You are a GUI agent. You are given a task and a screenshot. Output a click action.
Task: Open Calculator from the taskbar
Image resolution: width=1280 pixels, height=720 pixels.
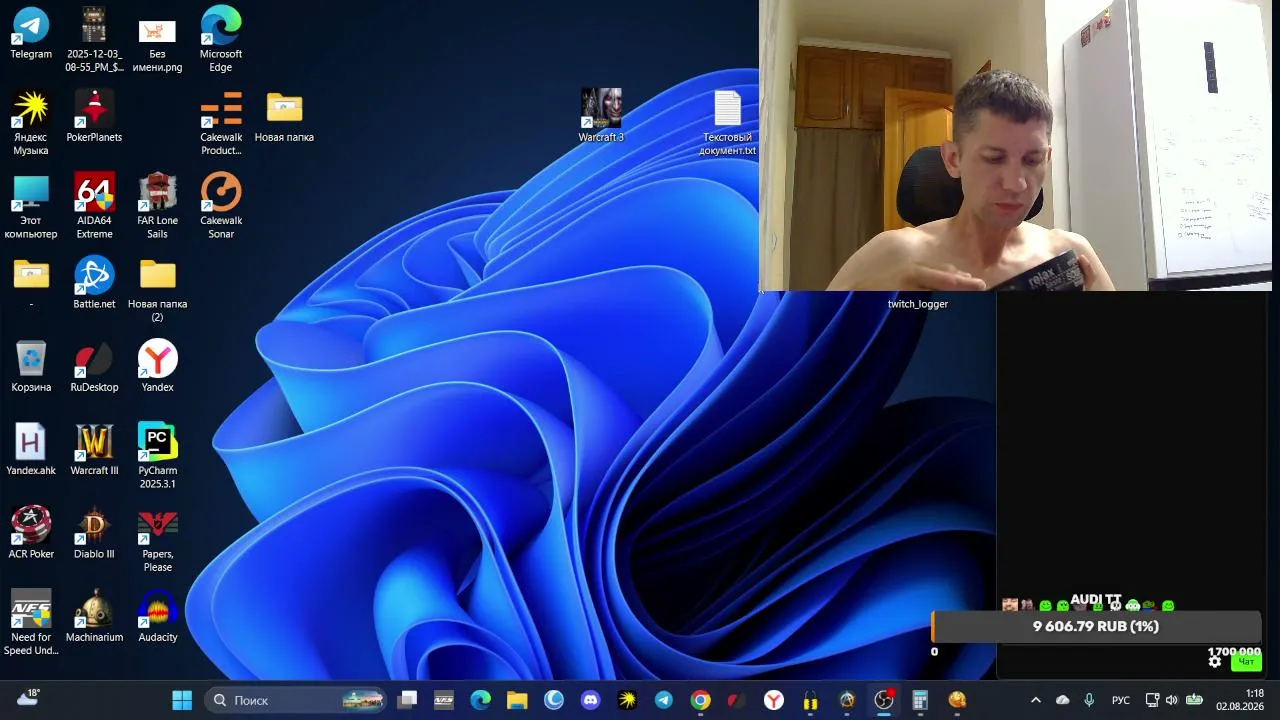click(x=920, y=700)
